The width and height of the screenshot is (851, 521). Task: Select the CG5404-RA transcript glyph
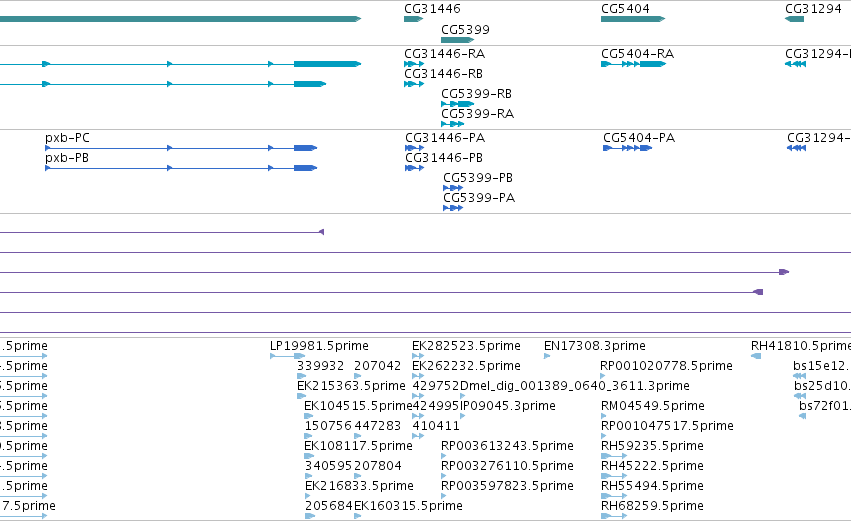633,64
